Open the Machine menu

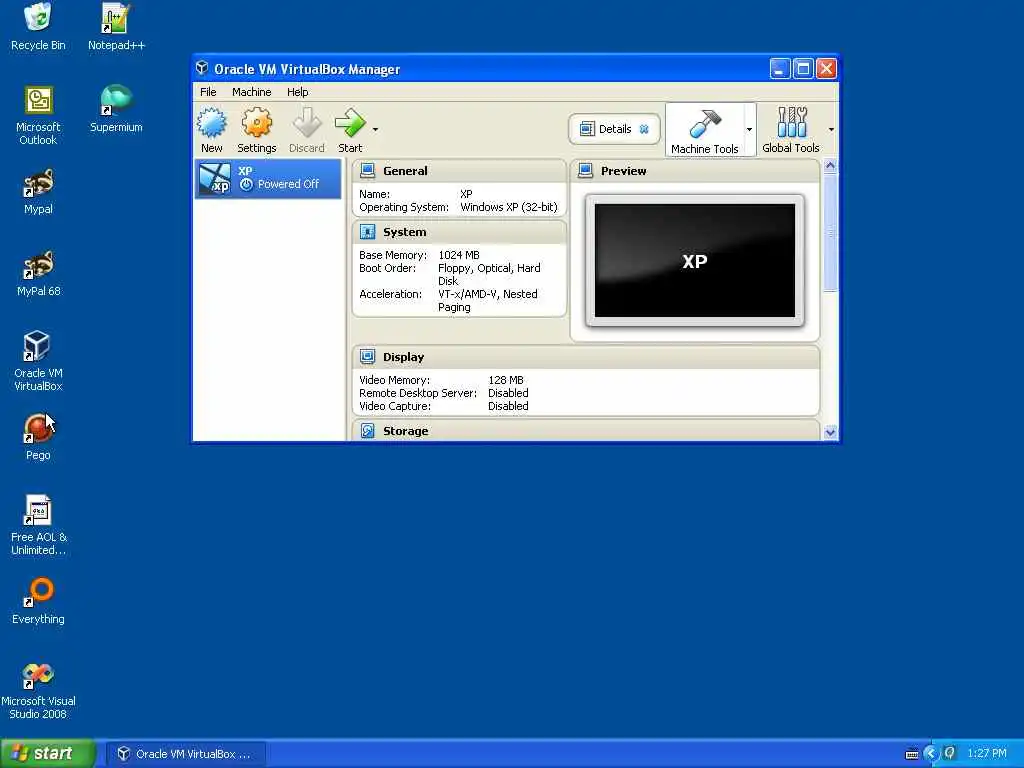tap(251, 92)
